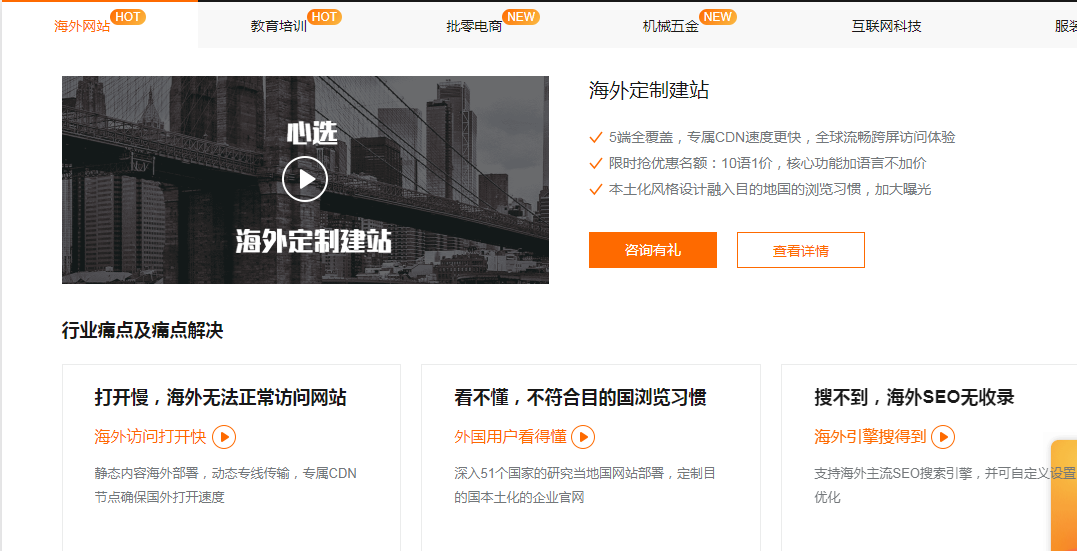This screenshot has width=1077, height=551.
Task: Open the 批零电商 tab
Action: (474, 26)
